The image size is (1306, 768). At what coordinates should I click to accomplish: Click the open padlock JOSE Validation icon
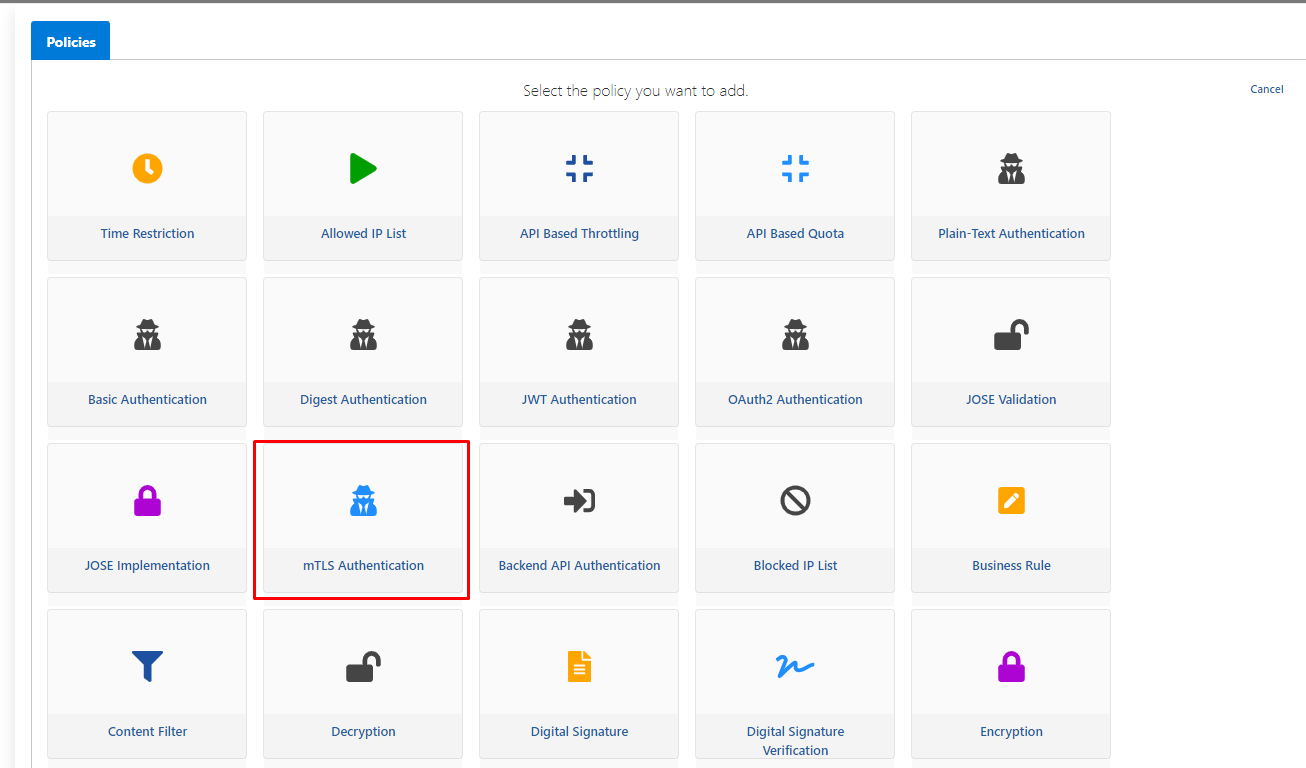coord(1011,334)
